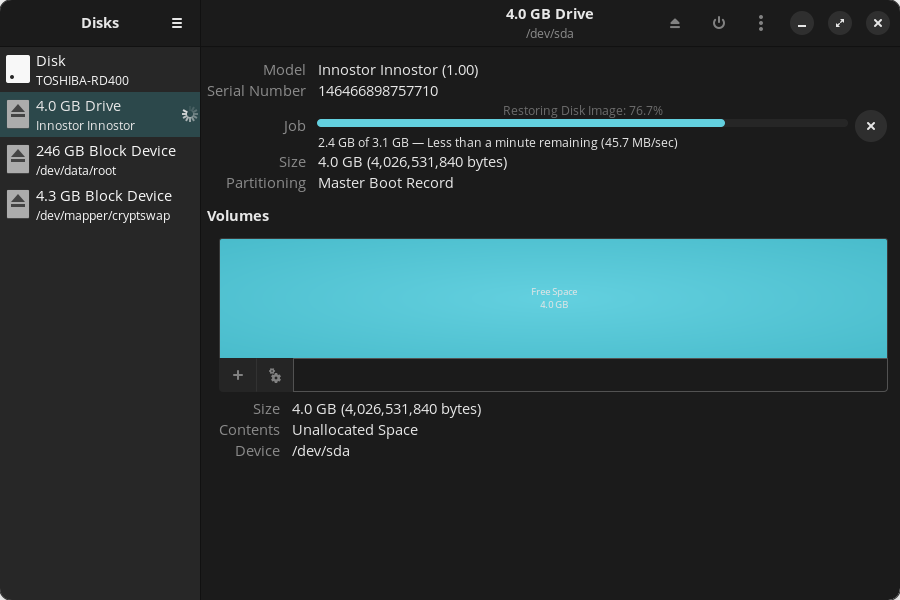Click the power off drive icon
The height and width of the screenshot is (600, 900).
coord(718,23)
